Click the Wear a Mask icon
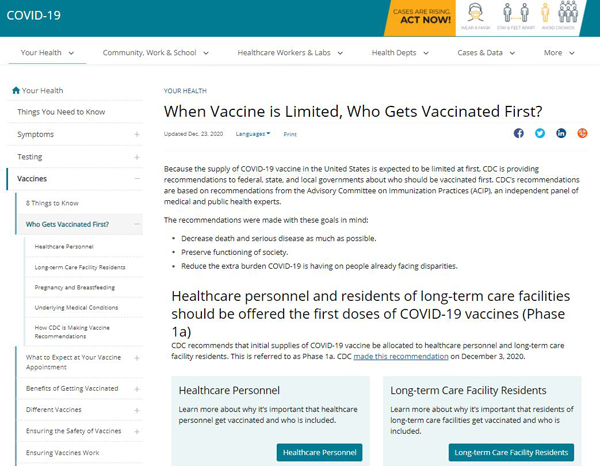The image size is (600, 466). [x=475, y=16]
